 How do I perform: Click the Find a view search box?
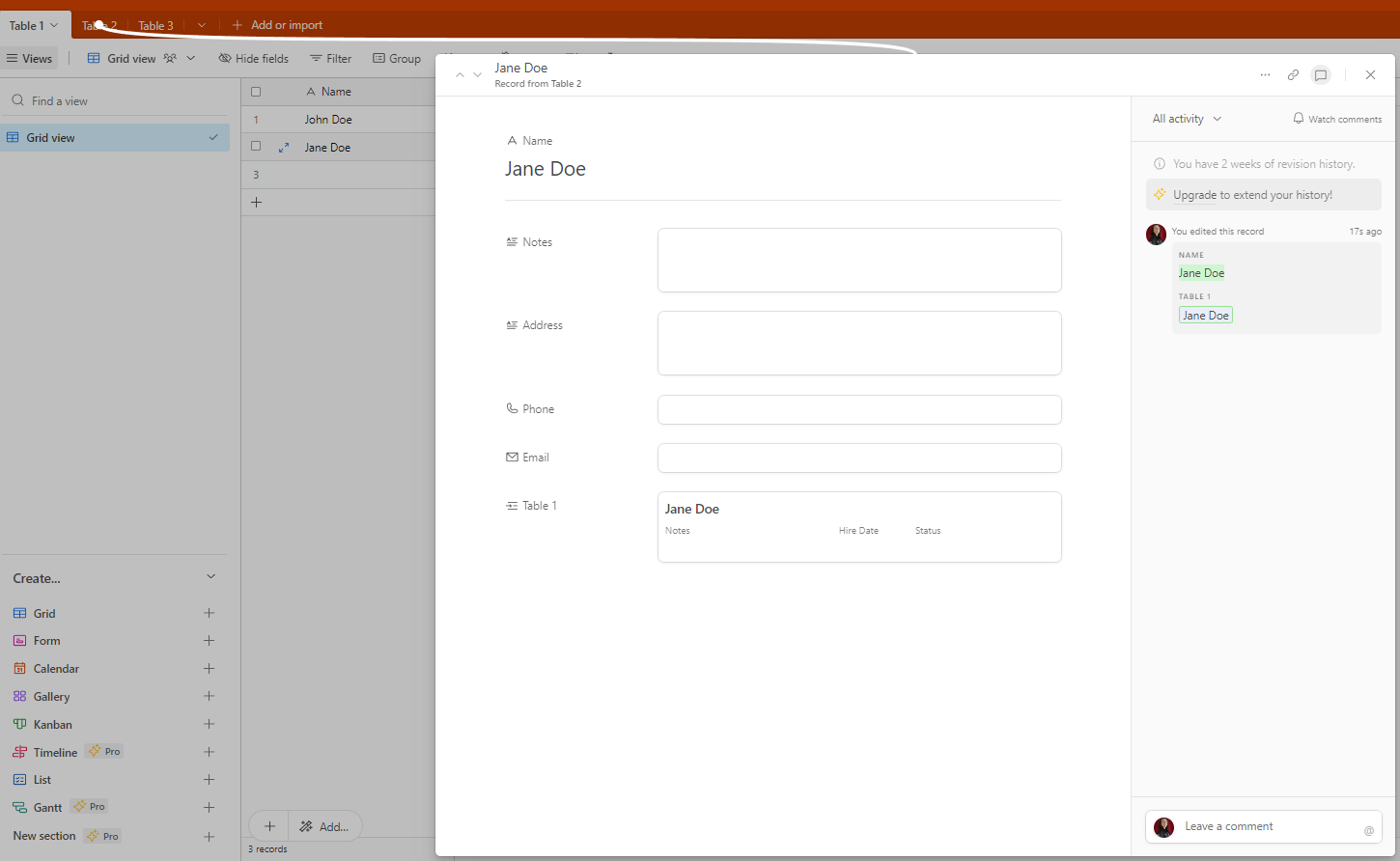point(116,101)
